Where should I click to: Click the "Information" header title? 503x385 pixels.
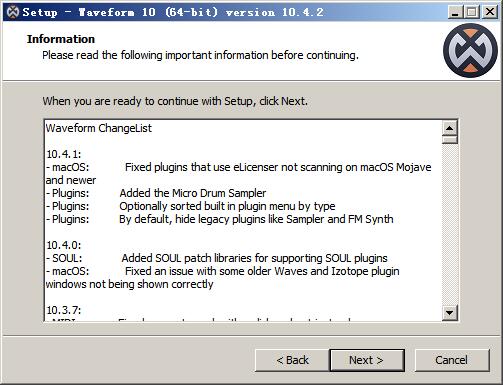tap(61, 39)
